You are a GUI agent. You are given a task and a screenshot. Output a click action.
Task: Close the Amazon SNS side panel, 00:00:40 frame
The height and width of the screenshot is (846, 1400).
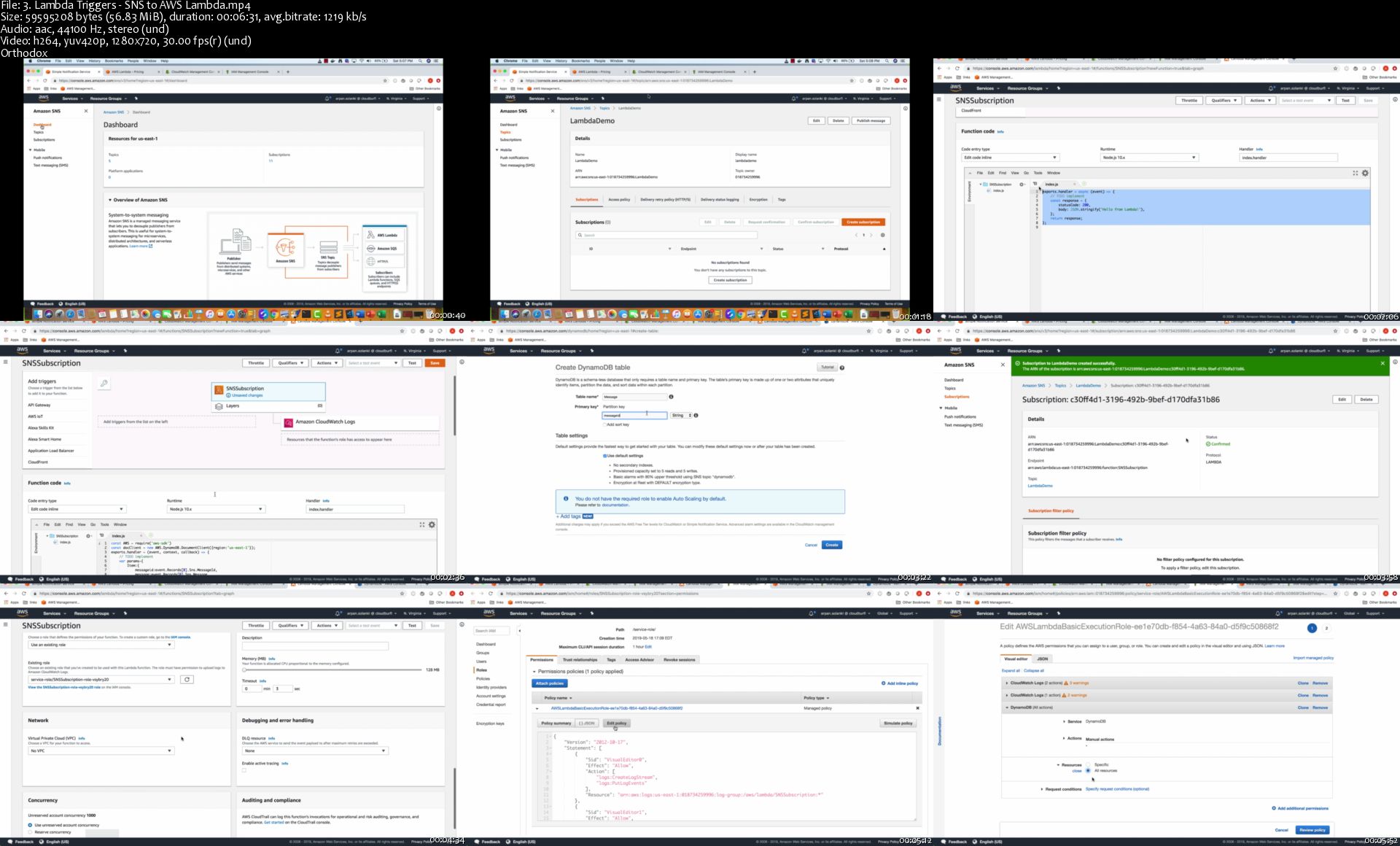coord(86,111)
